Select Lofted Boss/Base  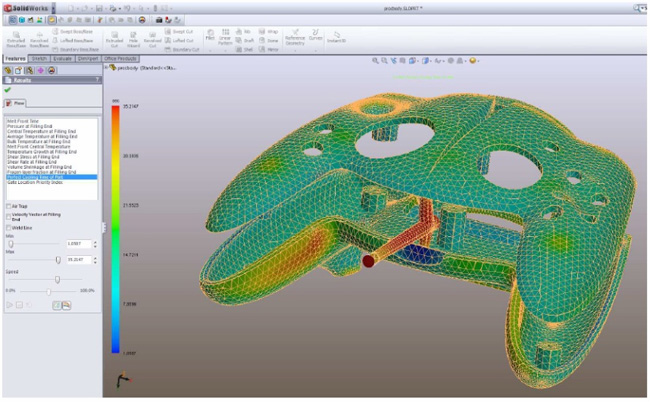click(x=73, y=41)
